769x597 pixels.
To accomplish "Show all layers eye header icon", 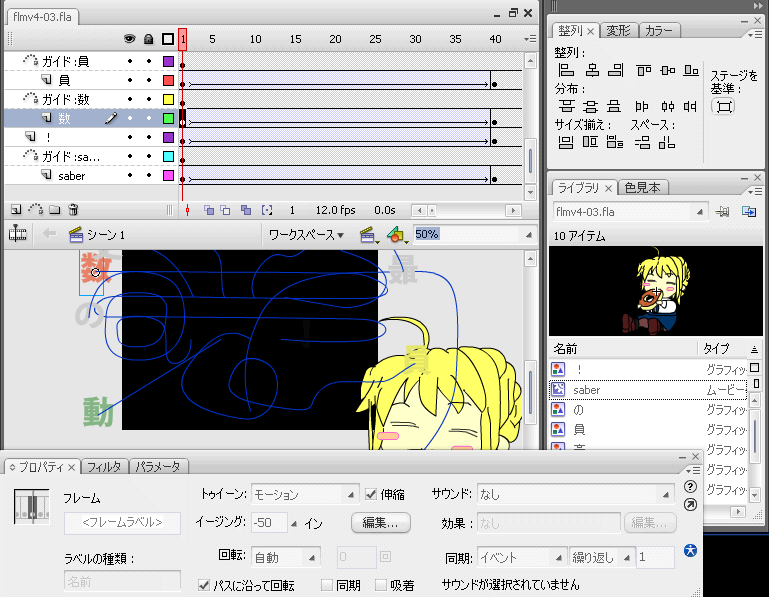I will pyautogui.click(x=129, y=39).
